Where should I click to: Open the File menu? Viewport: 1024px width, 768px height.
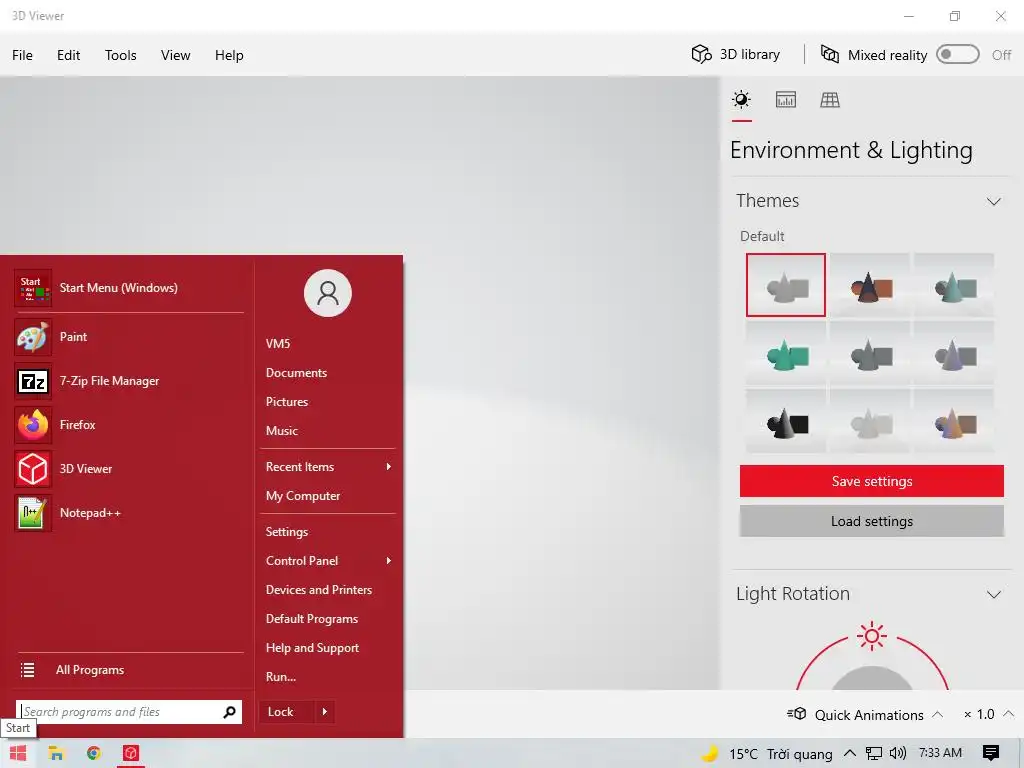pyautogui.click(x=22, y=55)
